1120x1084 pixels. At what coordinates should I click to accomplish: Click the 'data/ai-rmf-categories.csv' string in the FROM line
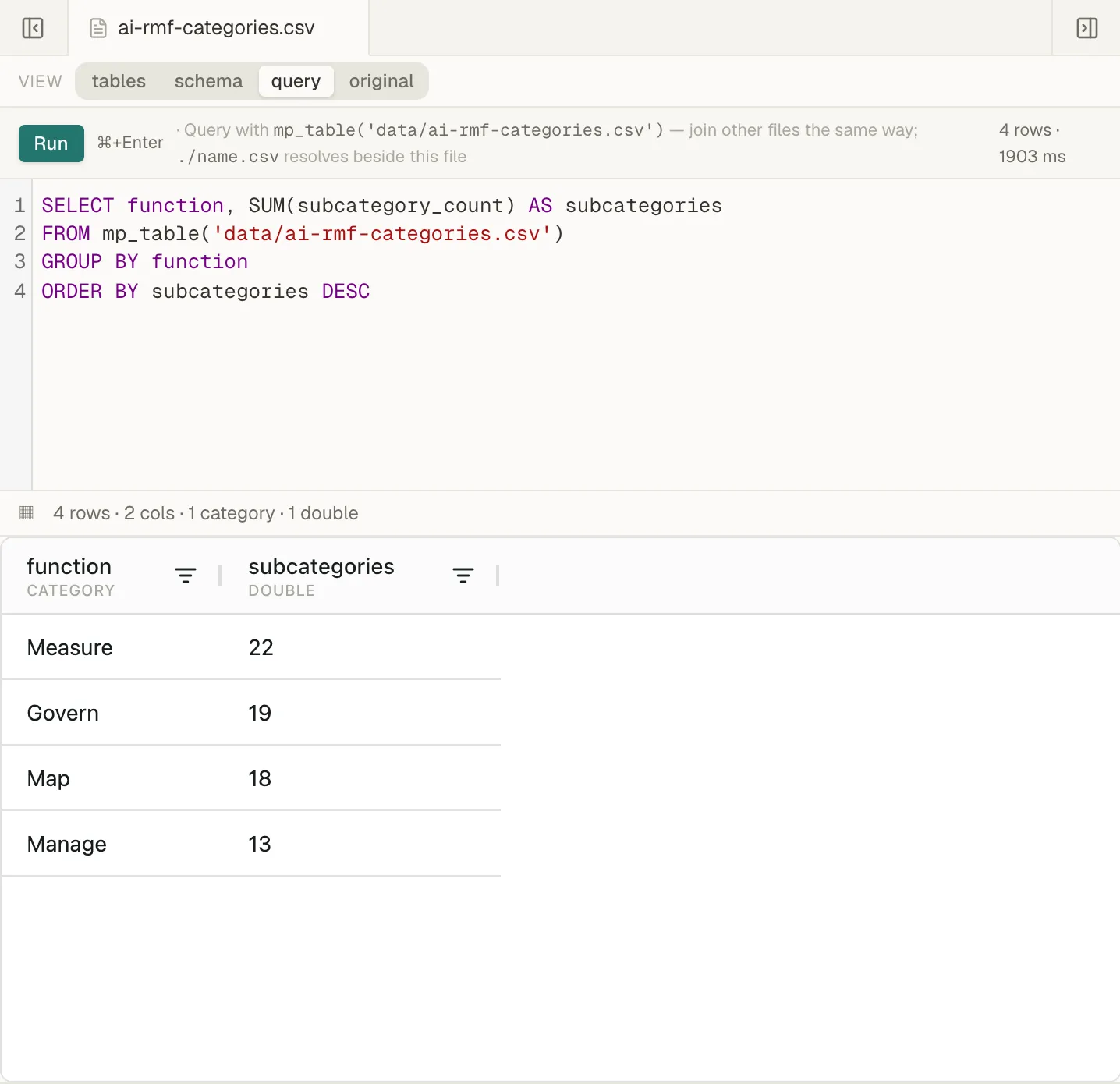click(382, 233)
